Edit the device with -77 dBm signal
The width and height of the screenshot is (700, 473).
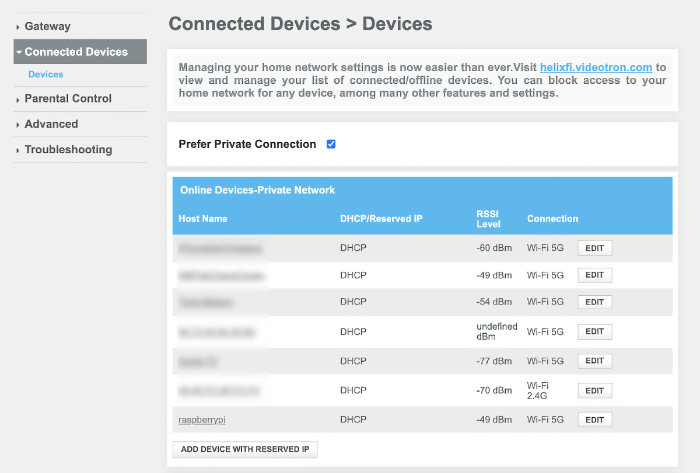point(595,361)
